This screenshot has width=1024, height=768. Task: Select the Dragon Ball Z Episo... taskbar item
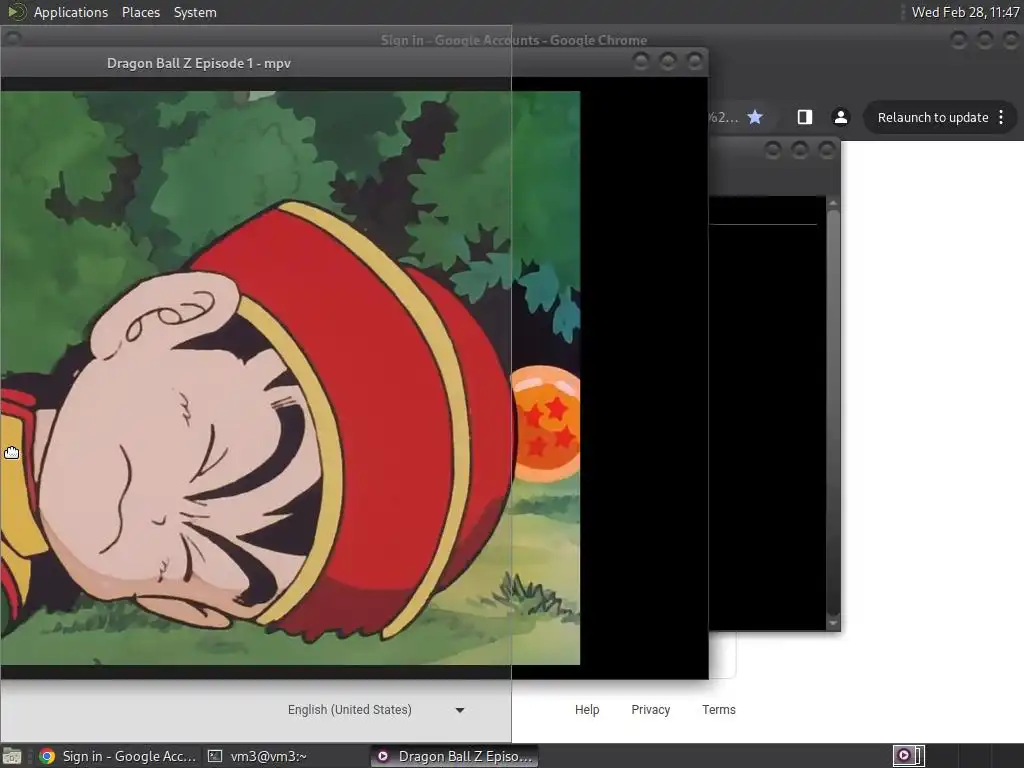454,756
